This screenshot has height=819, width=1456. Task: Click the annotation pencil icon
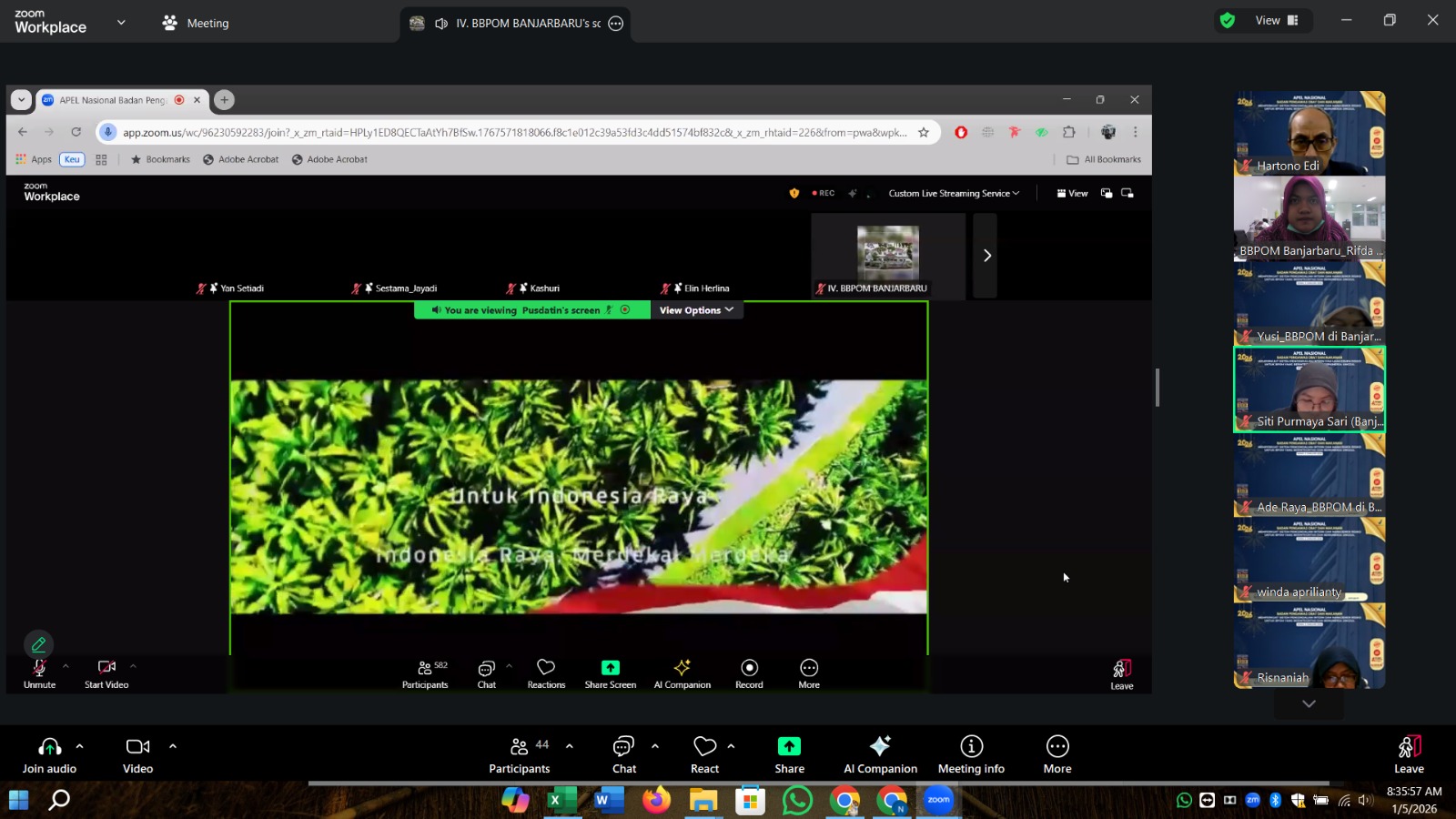click(38, 644)
